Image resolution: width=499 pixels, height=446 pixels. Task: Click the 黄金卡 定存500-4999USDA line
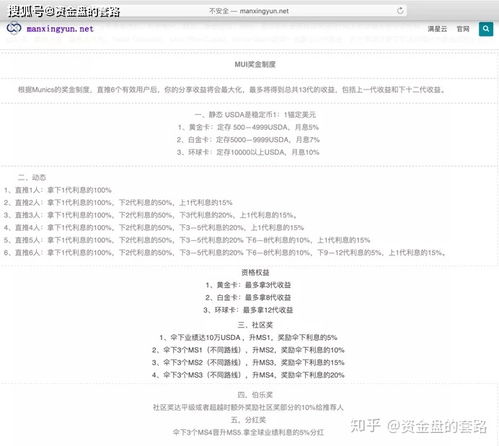point(248,127)
